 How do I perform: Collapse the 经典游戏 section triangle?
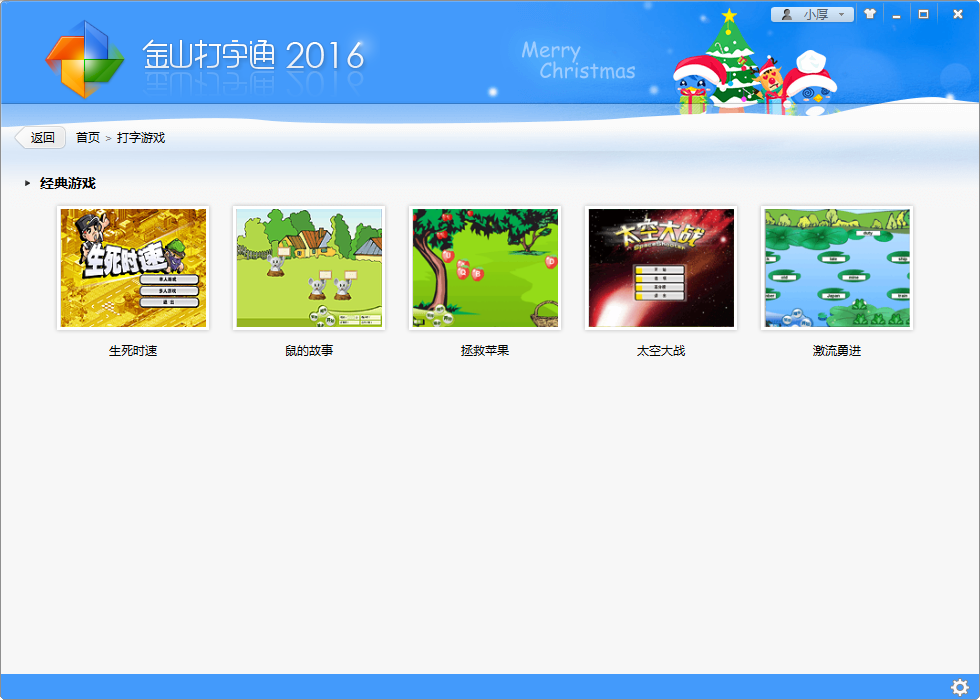point(28,183)
